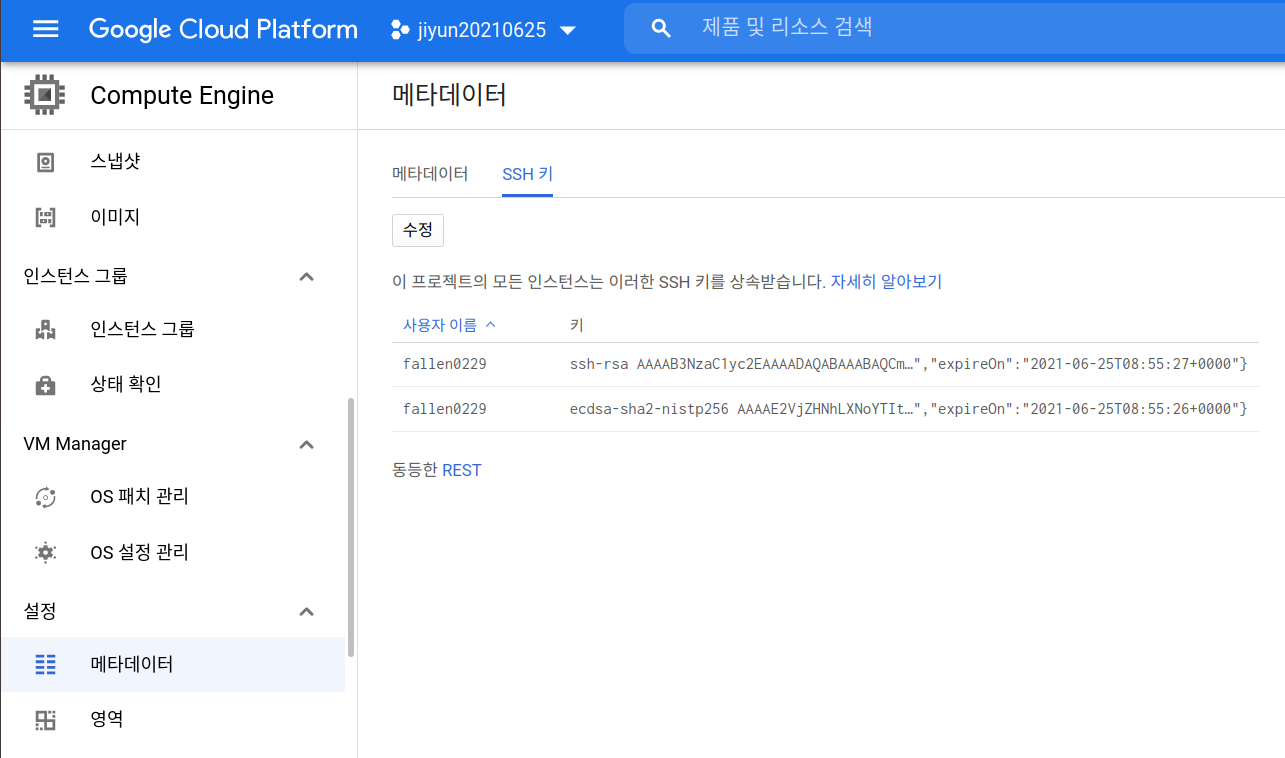Click the Compute Engine chip icon
This screenshot has width=1285, height=758.
[x=45, y=95]
